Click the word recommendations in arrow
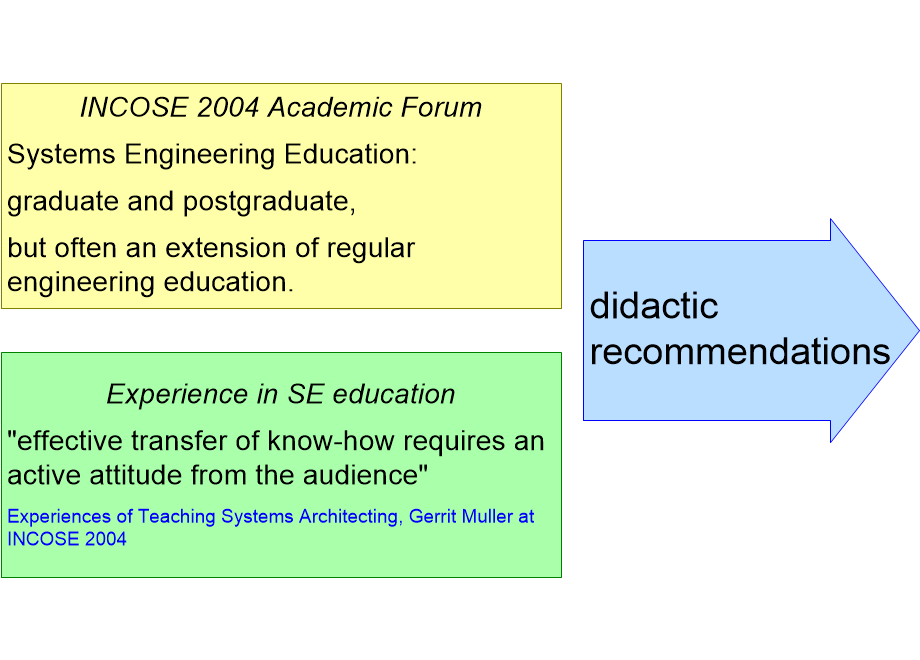 tap(740, 351)
